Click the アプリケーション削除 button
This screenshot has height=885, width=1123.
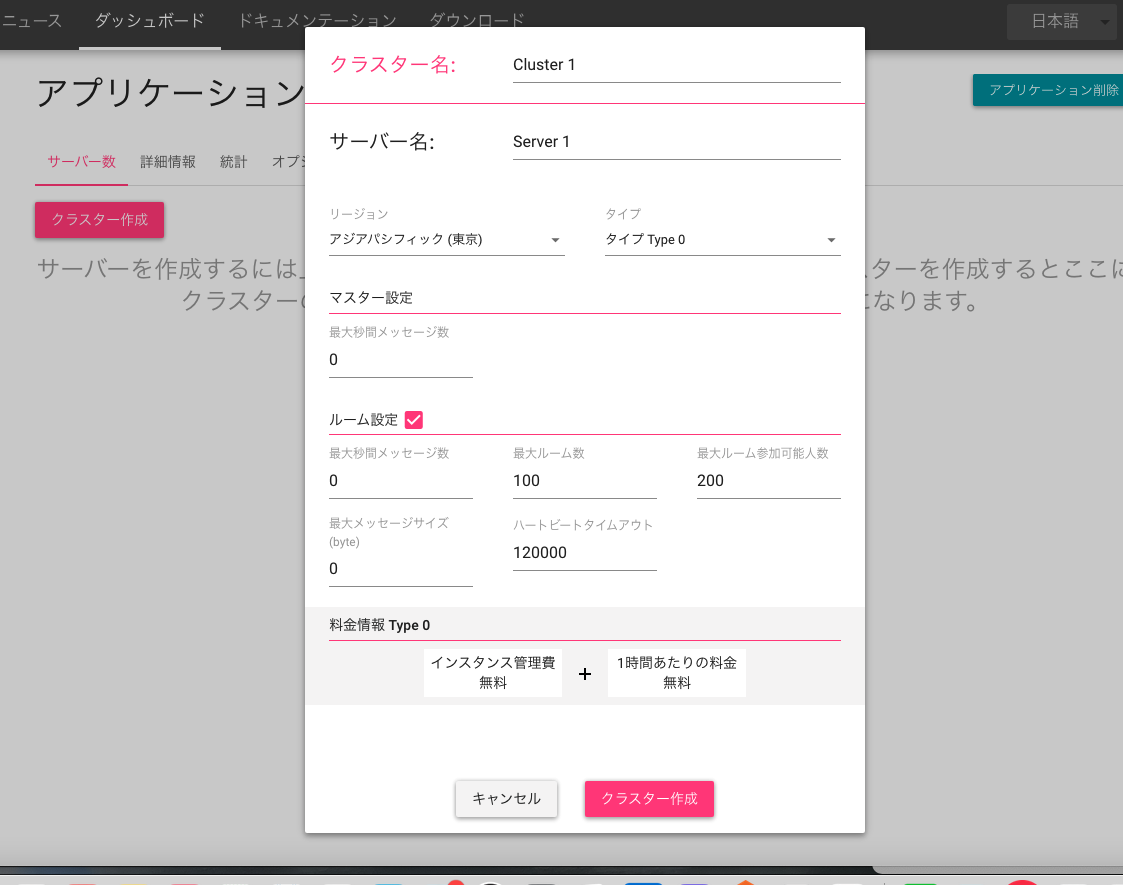pyautogui.click(x=1060, y=89)
